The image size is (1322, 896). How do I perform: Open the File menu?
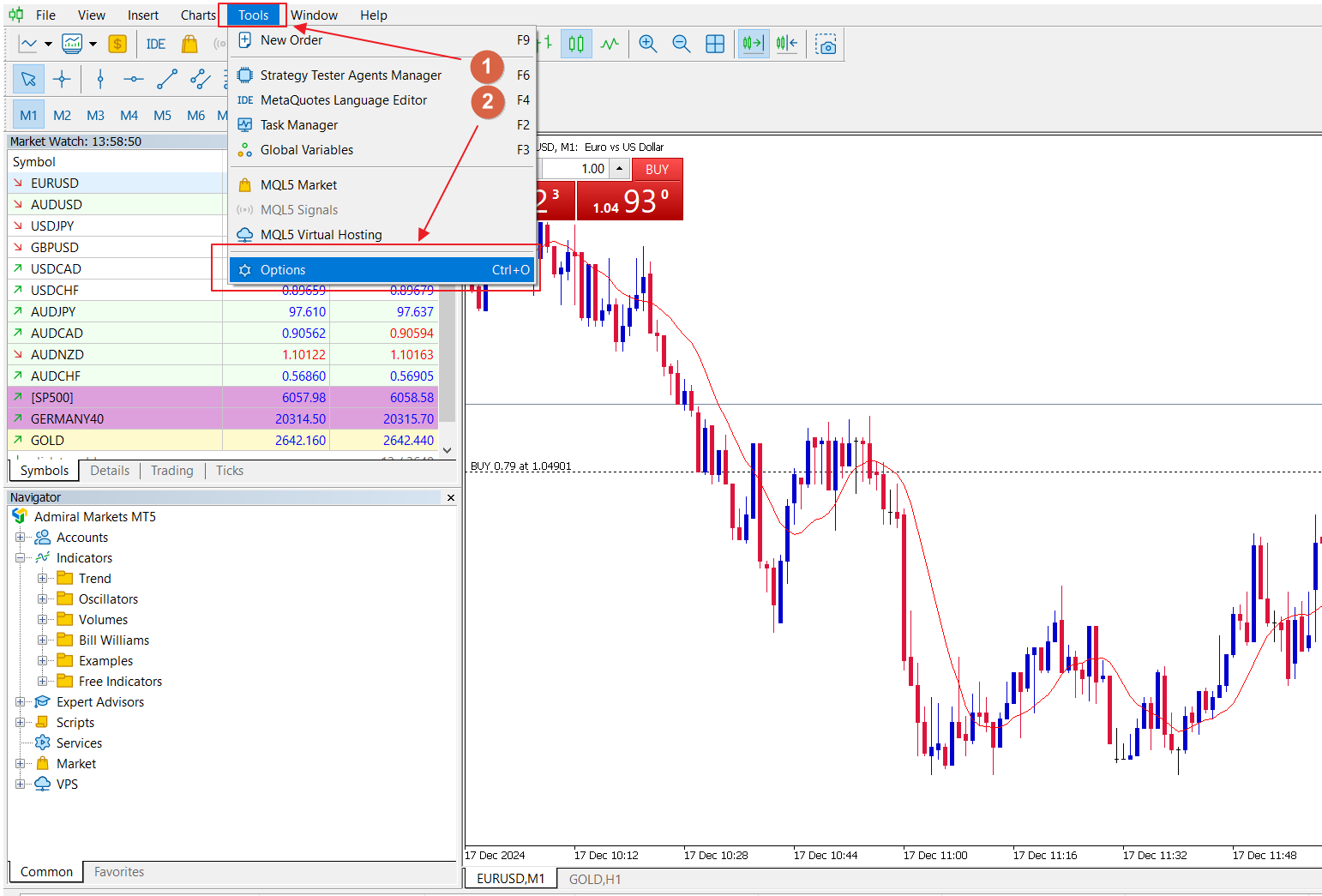[x=45, y=15]
